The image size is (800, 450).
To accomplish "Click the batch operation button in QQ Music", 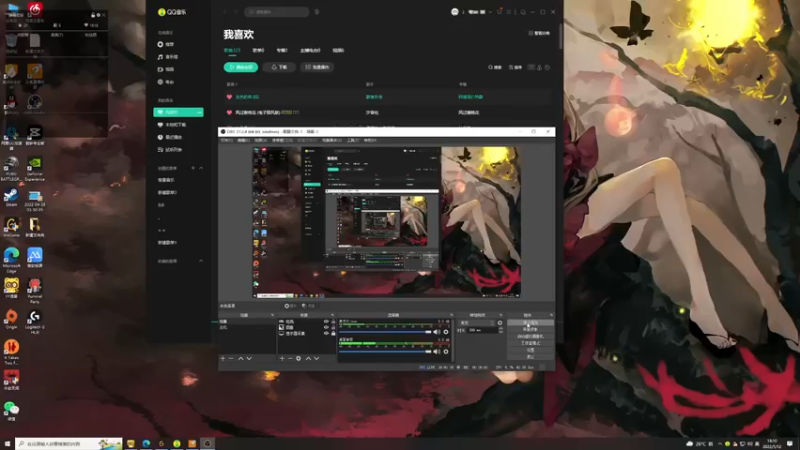I will pyautogui.click(x=317, y=67).
